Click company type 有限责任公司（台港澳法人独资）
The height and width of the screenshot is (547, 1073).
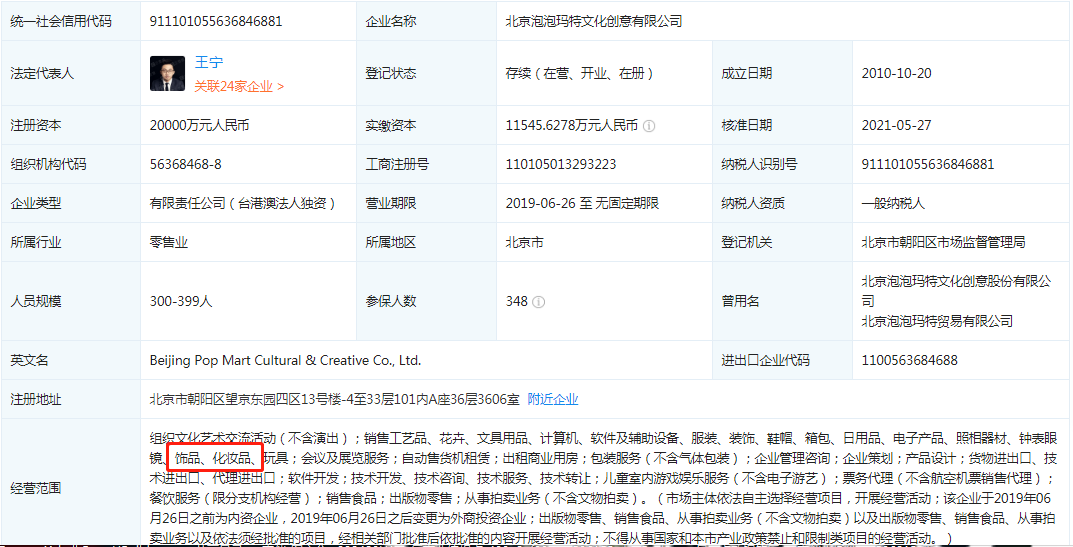pos(242,203)
